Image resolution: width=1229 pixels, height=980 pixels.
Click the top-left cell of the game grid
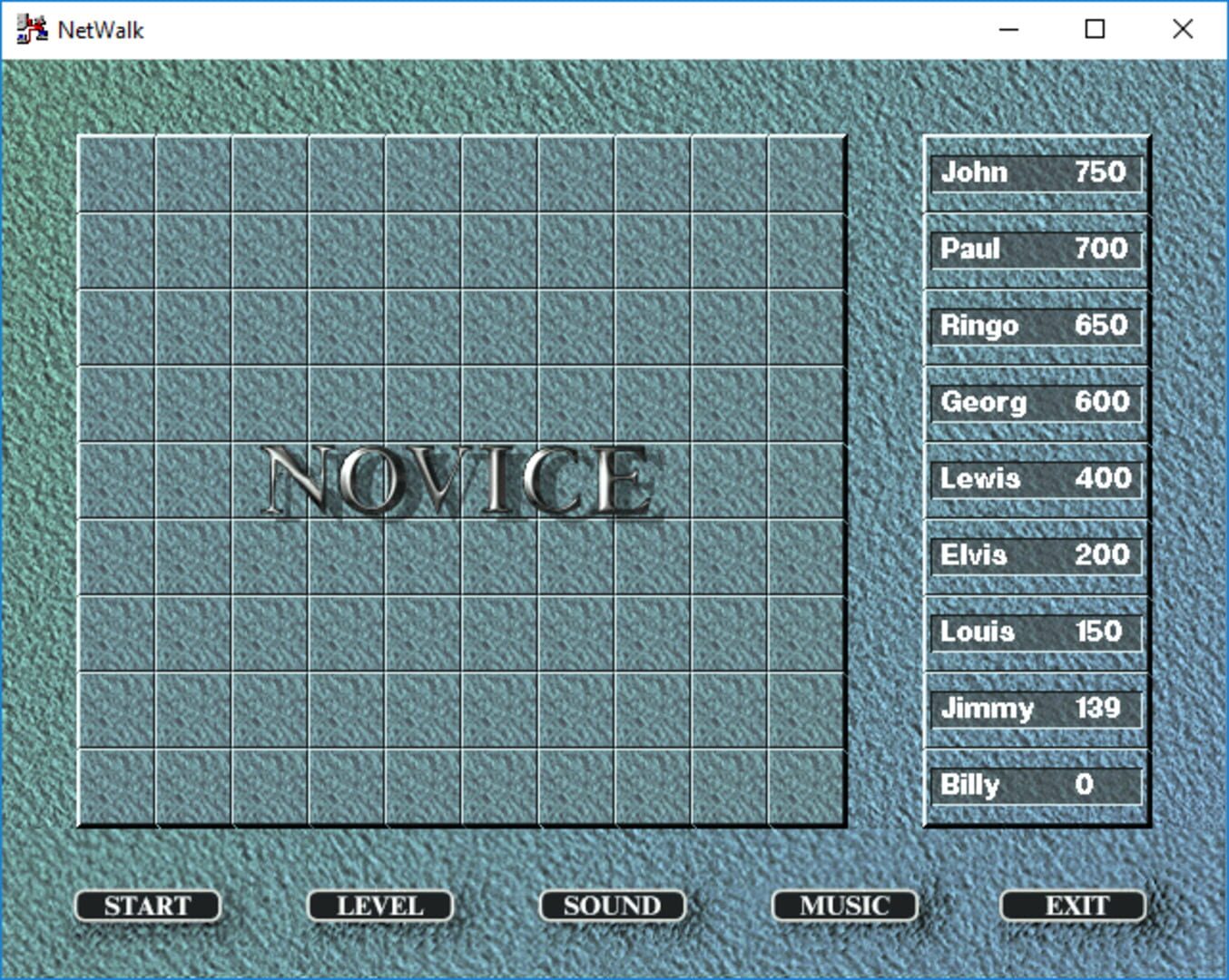118,172
